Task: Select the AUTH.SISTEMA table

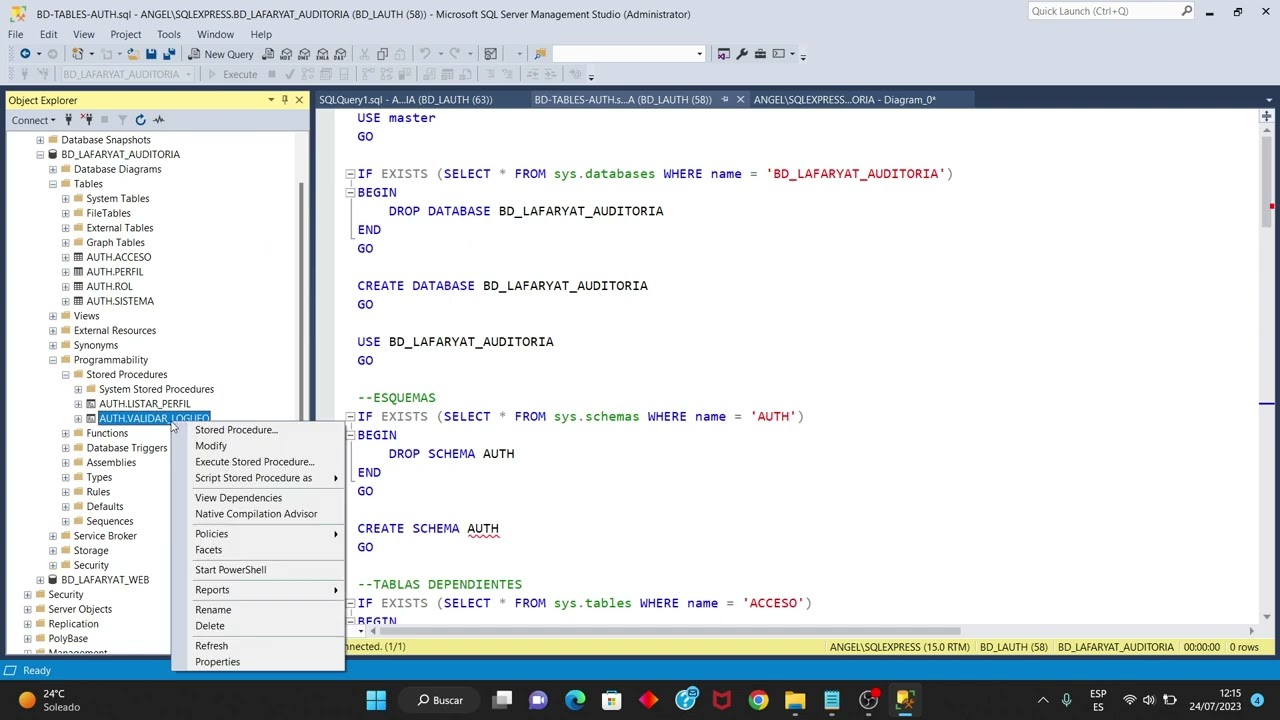Action: click(x=120, y=301)
